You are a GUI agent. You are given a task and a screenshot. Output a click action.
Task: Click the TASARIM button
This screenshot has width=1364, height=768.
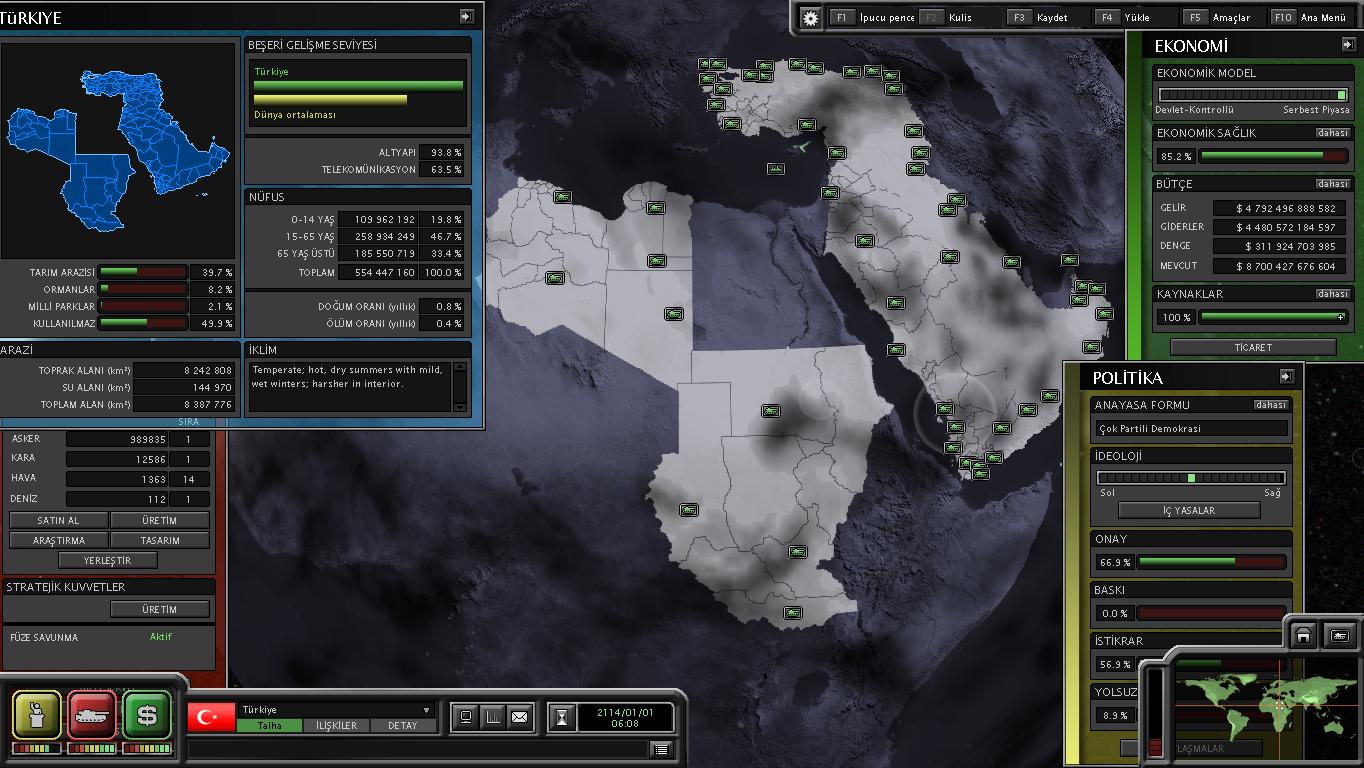point(160,540)
